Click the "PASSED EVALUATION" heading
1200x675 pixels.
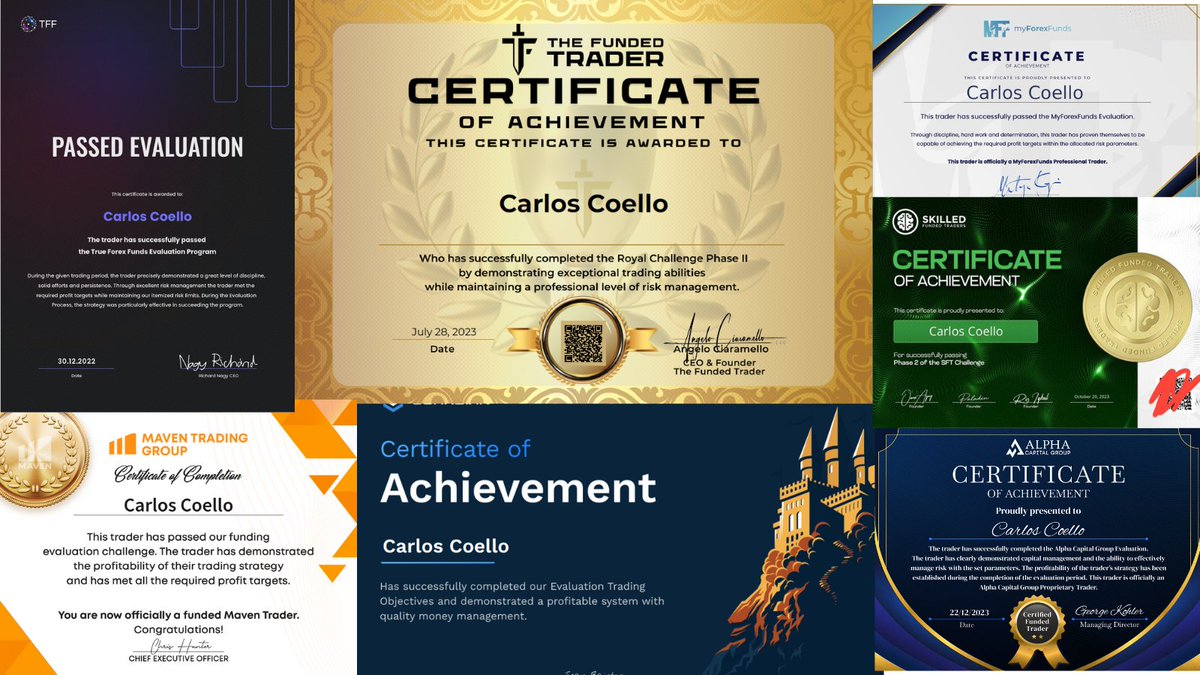(x=147, y=147)
